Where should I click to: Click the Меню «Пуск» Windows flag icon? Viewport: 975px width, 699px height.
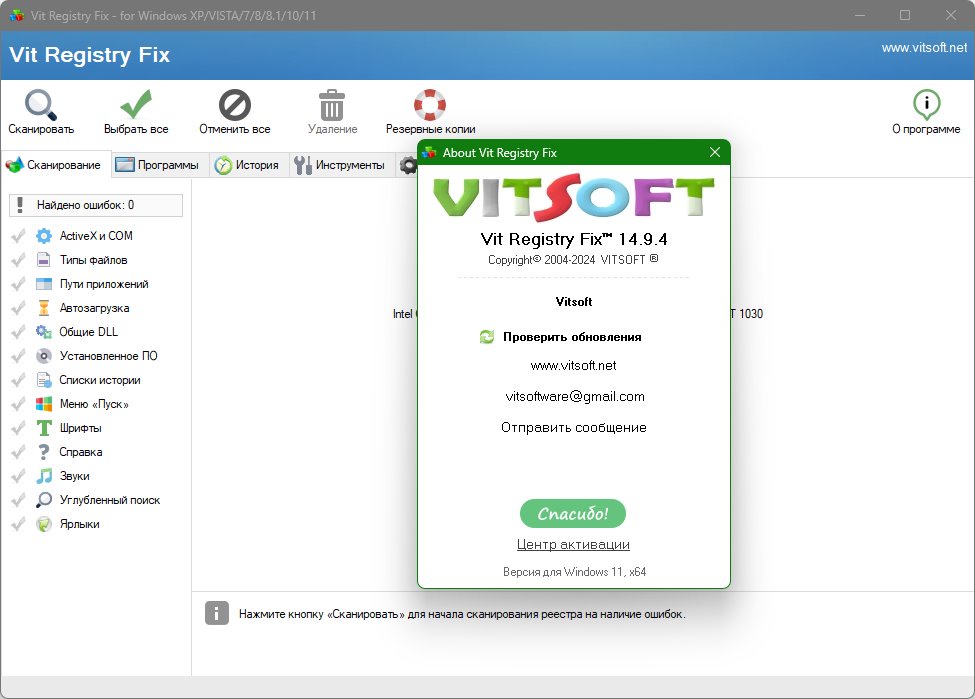tap(44, 404)
